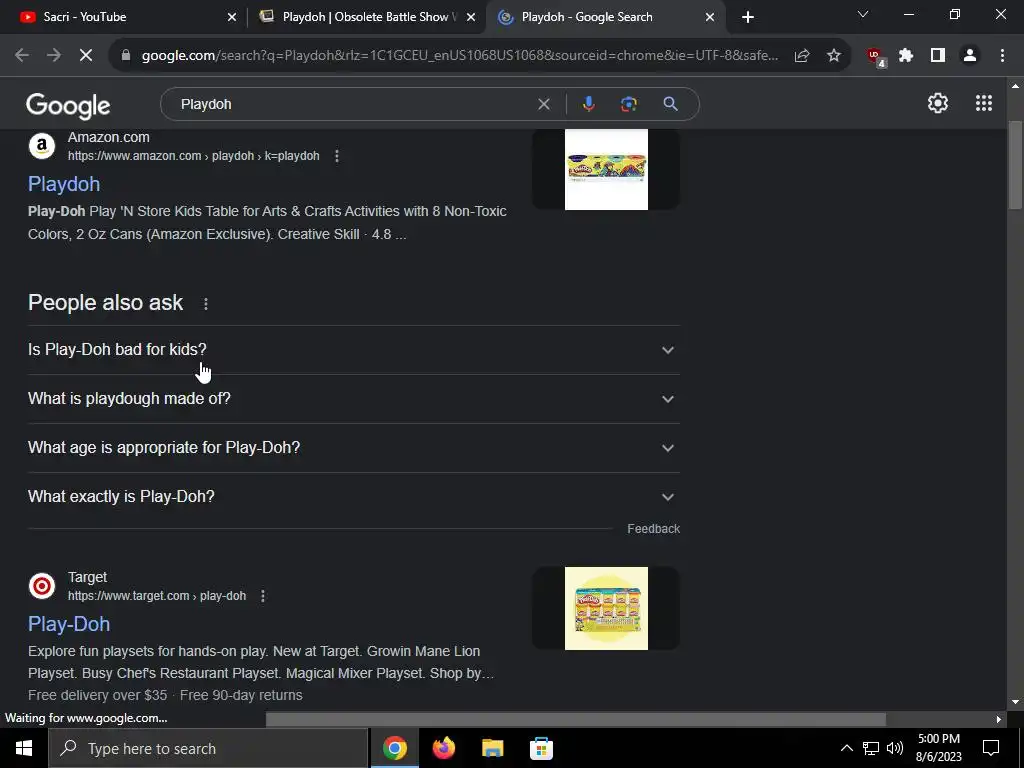Click the browser address bar URL
The image size is (1024, 768).
pos(460,56)
